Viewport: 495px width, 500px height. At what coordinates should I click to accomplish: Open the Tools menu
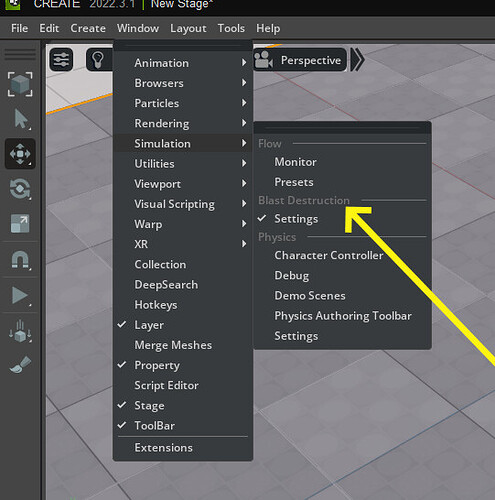click(231, 28)
